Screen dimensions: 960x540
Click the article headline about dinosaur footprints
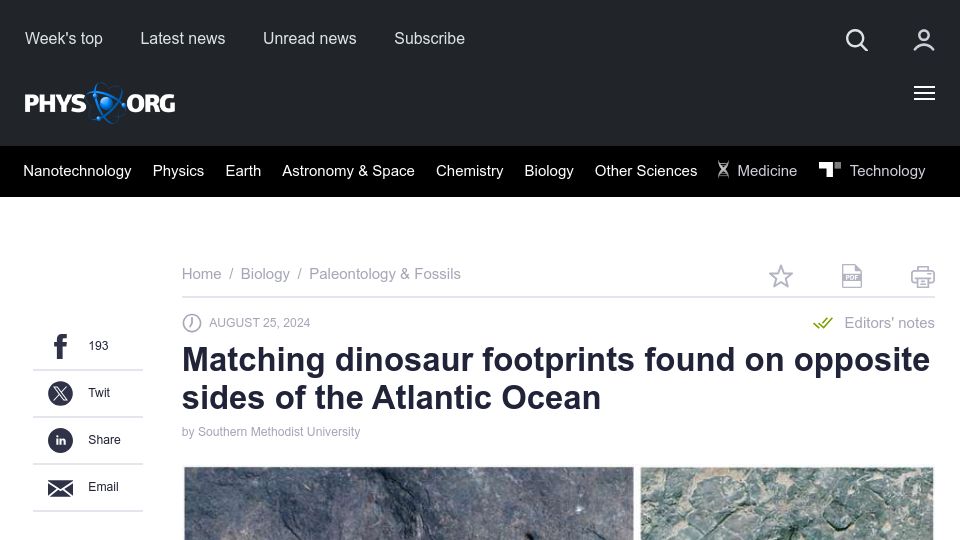pyautogui.click(x=556, y=378)
